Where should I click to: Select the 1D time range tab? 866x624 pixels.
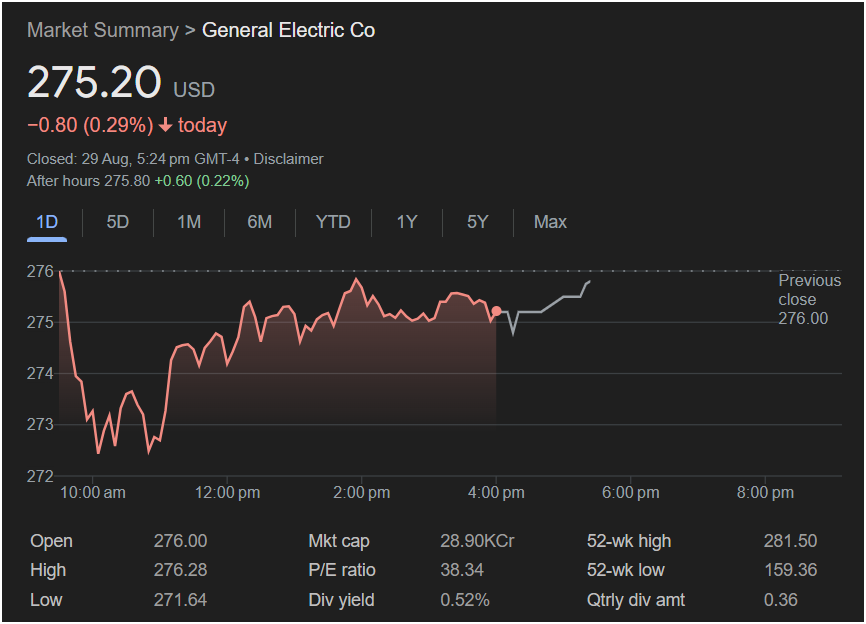[x=46, y=222]
